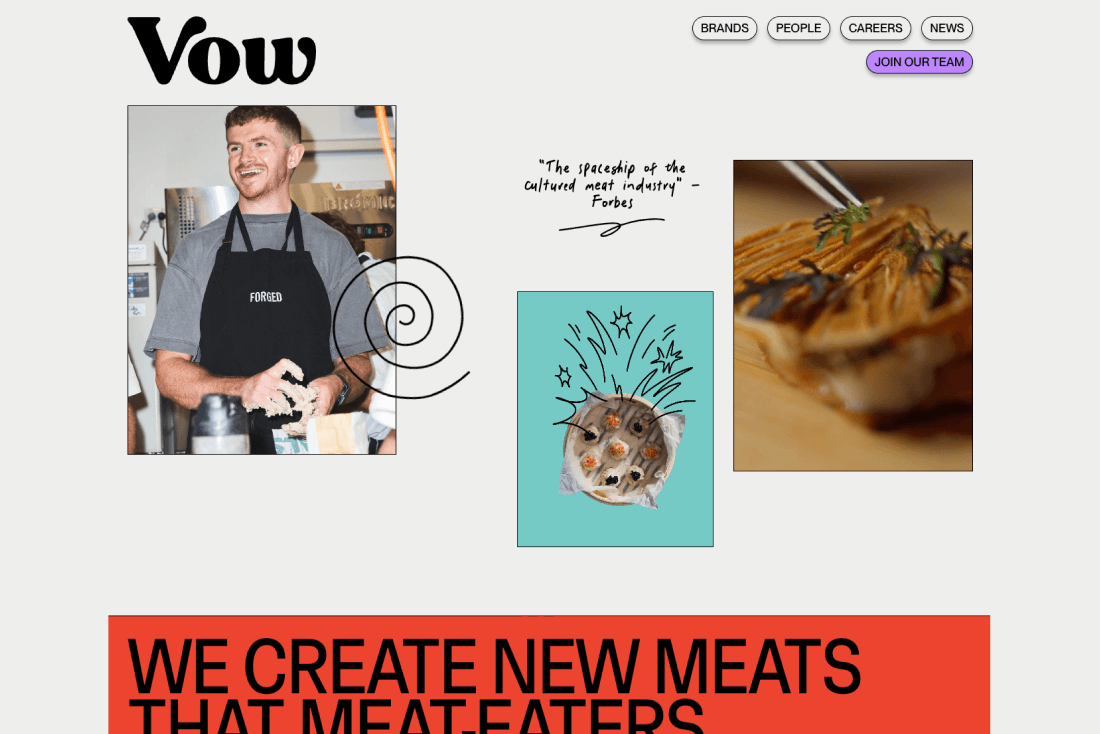Go to the PEOPLE page
This screenshot has height=734, width=1100.
coord(798,28)
